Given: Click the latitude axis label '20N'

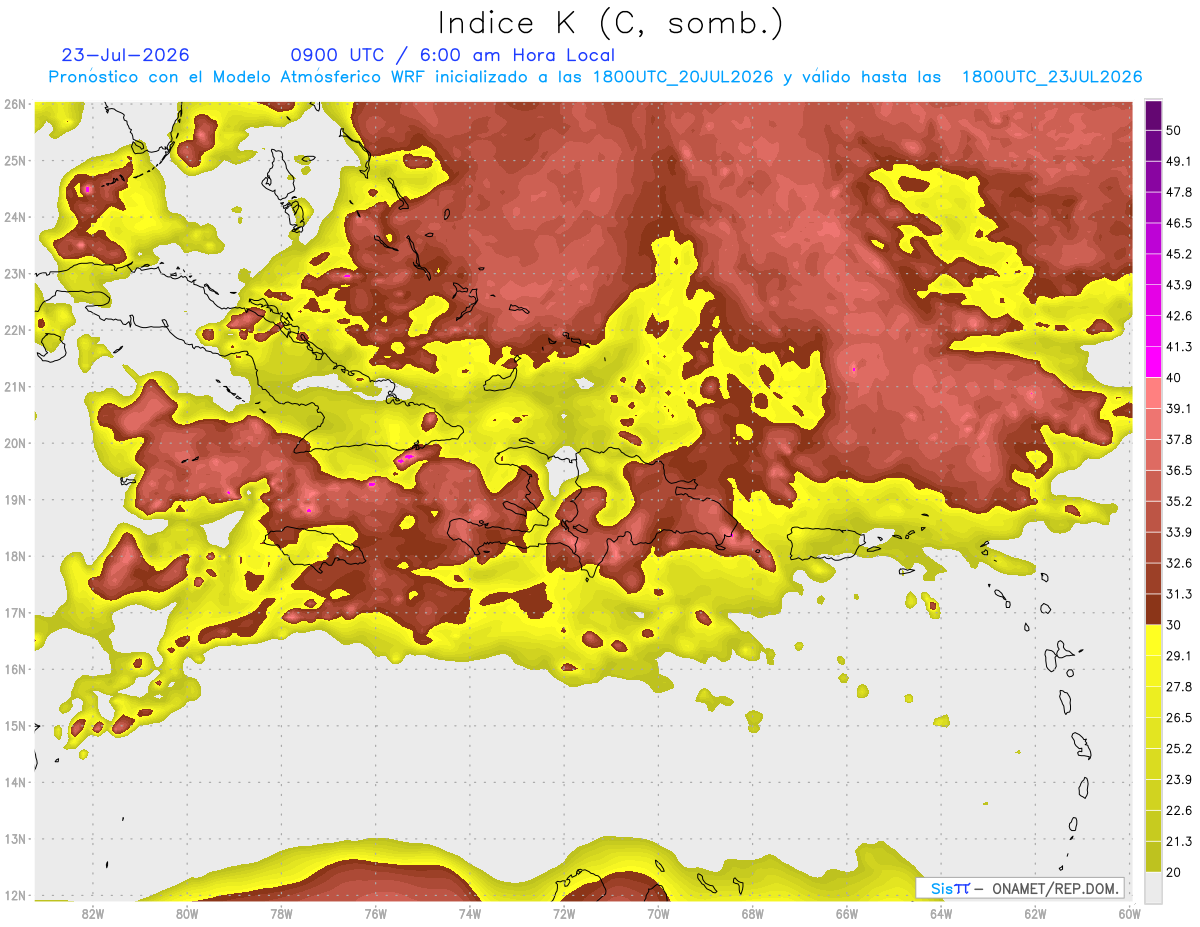Looking at the screenshot, I should point(14,443).
